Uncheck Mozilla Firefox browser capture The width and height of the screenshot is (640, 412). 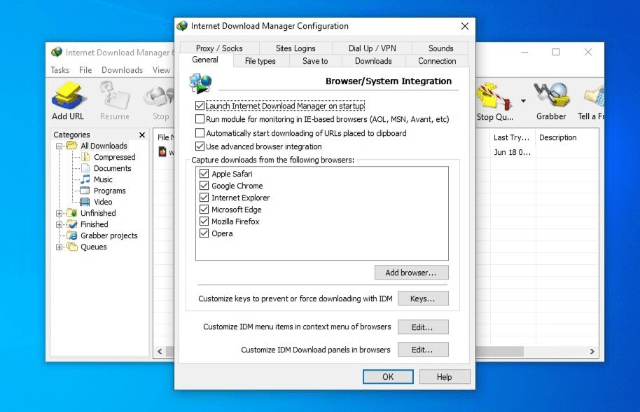pyautogui.click(x=205, y=221)
